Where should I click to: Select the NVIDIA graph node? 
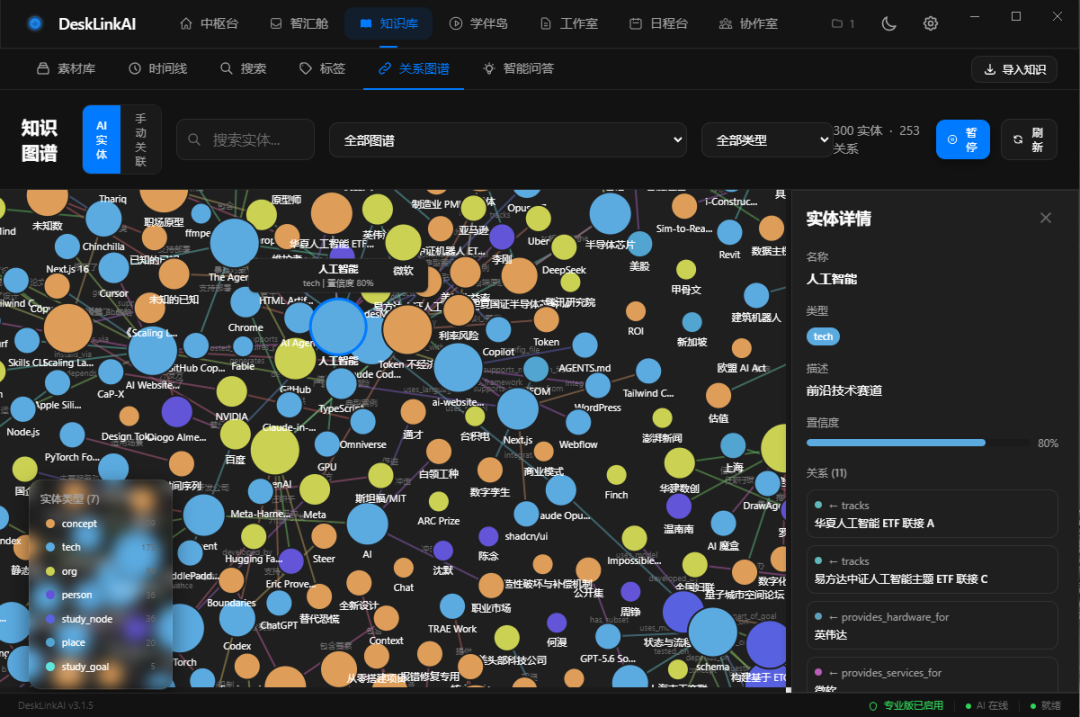231,393
